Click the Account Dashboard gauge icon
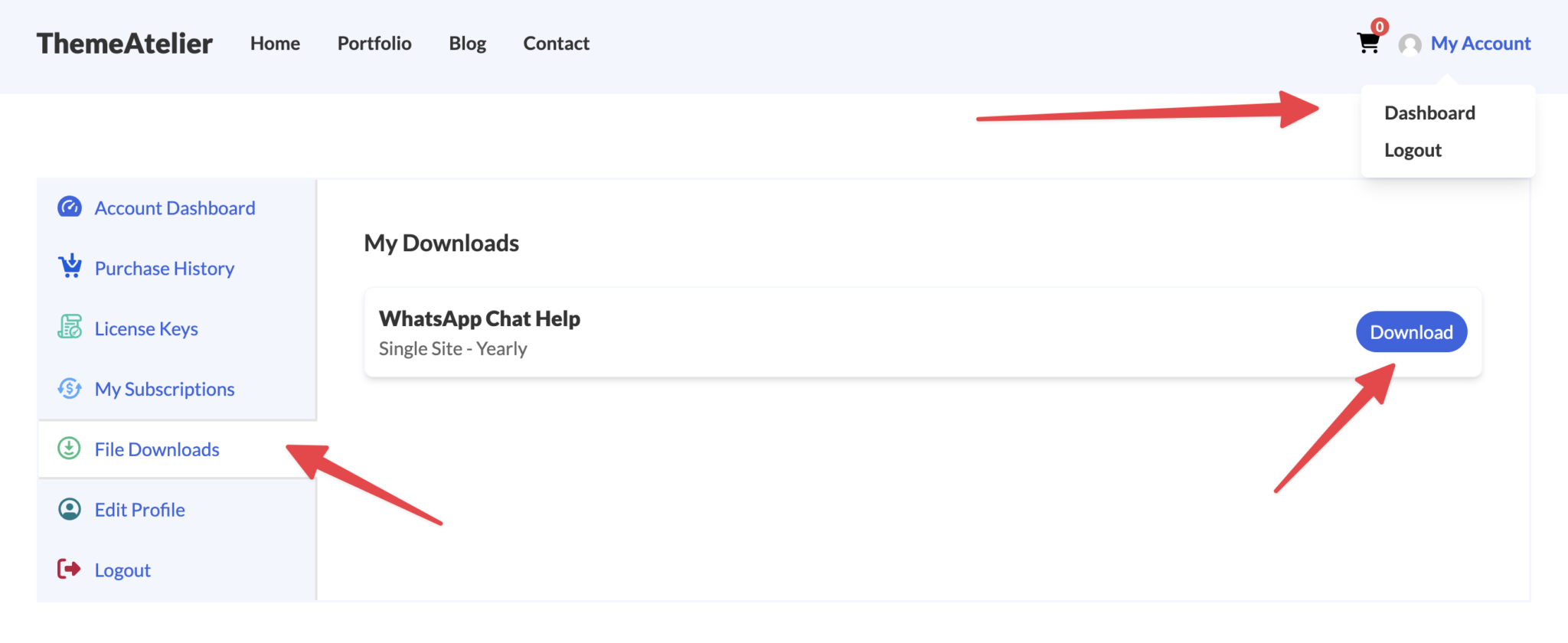This screenshot has width=1568, height=643. [70, 207]
